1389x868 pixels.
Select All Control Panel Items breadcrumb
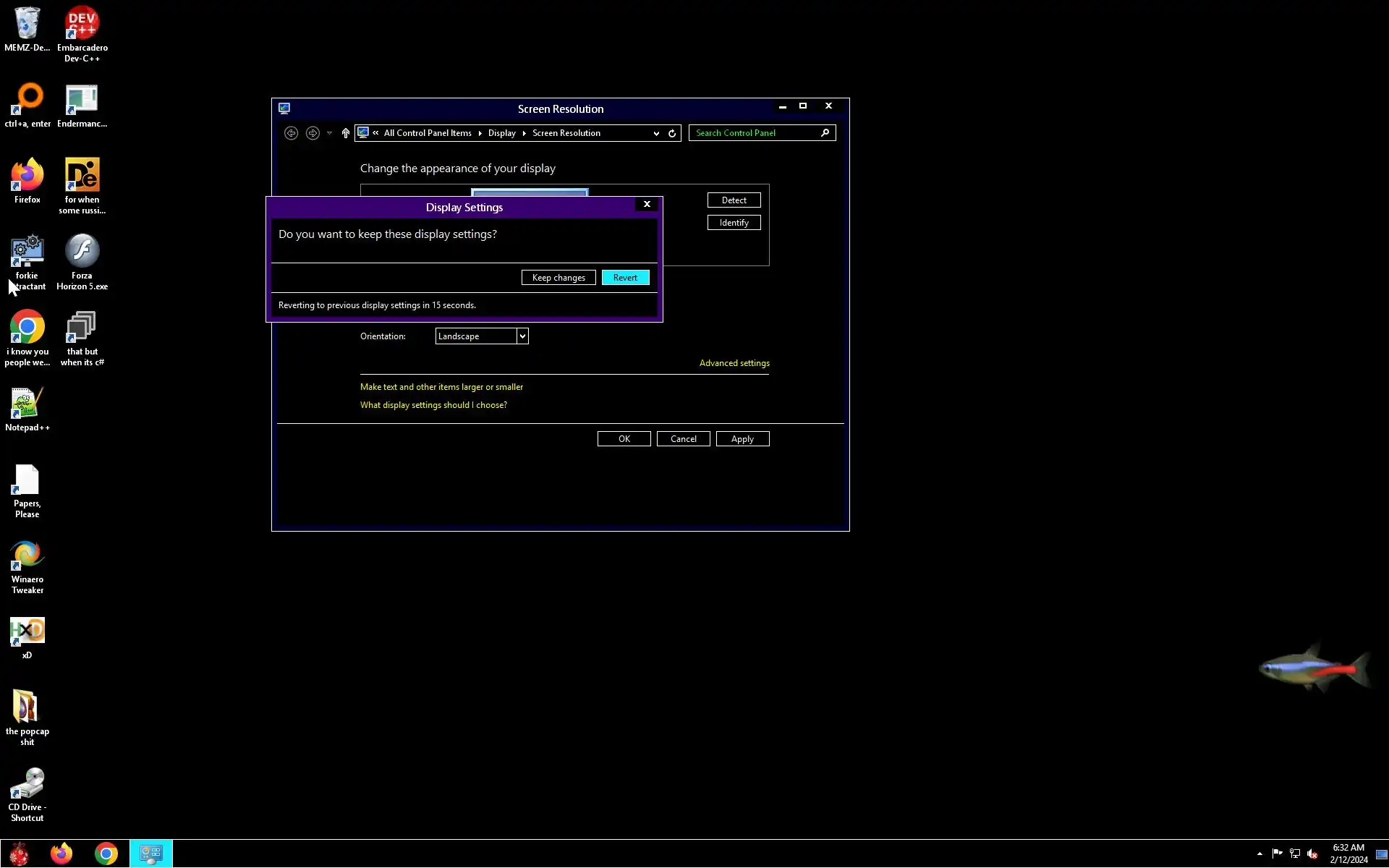pyautogui.click(x=427, y=133)
